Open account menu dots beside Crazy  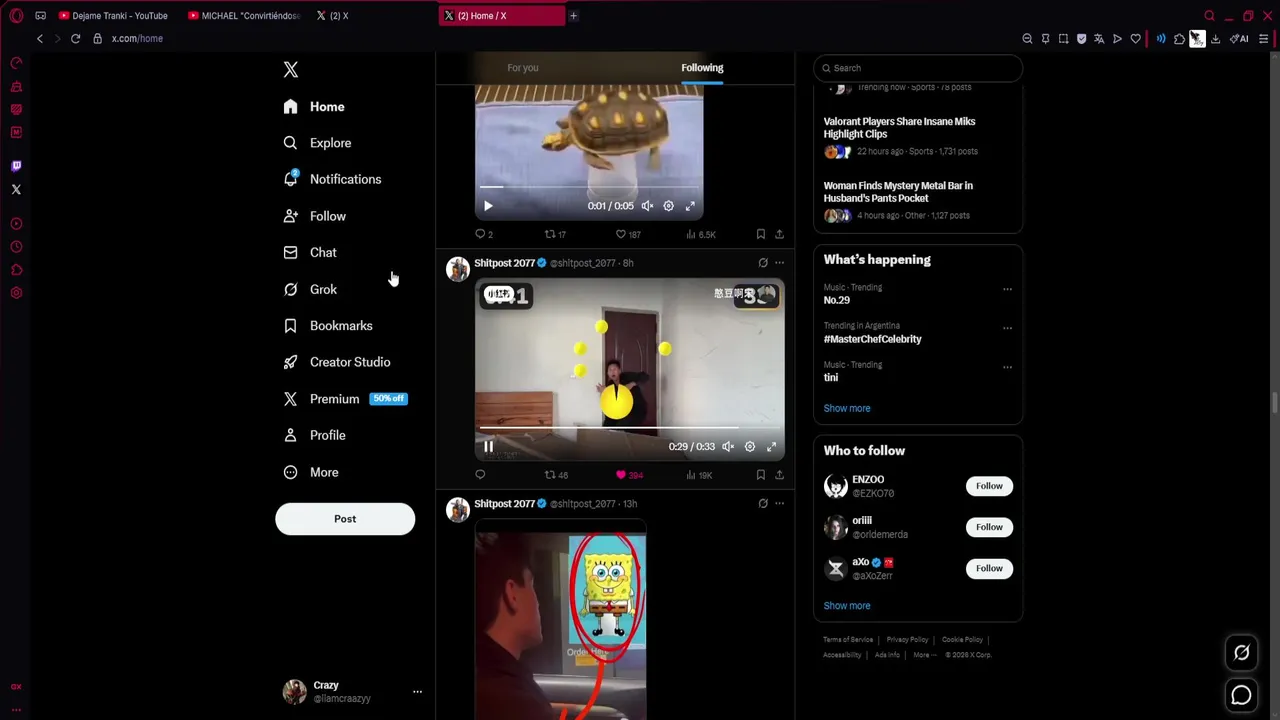417,692
